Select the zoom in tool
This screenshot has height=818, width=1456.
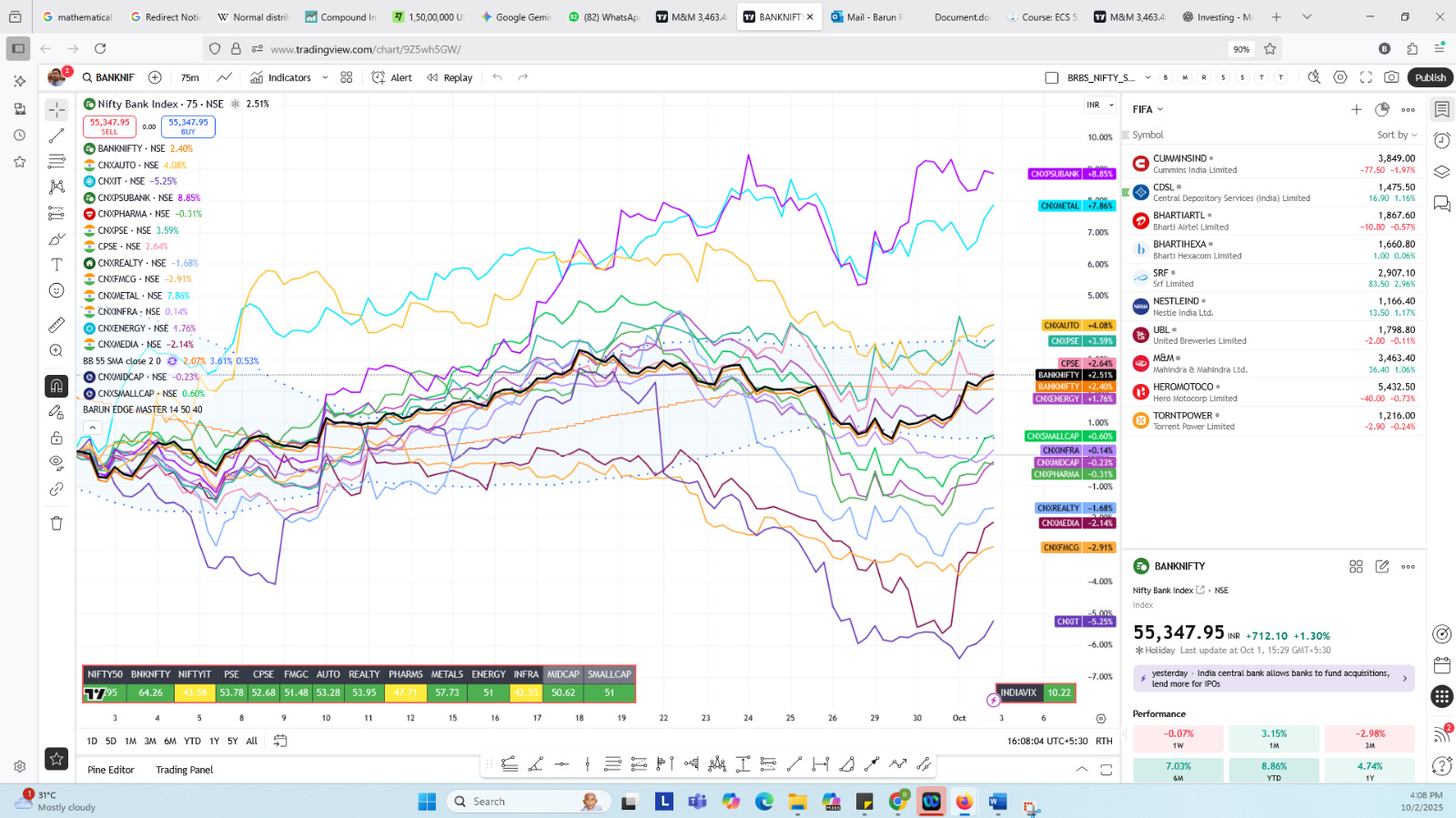click(x=56, y=350)
